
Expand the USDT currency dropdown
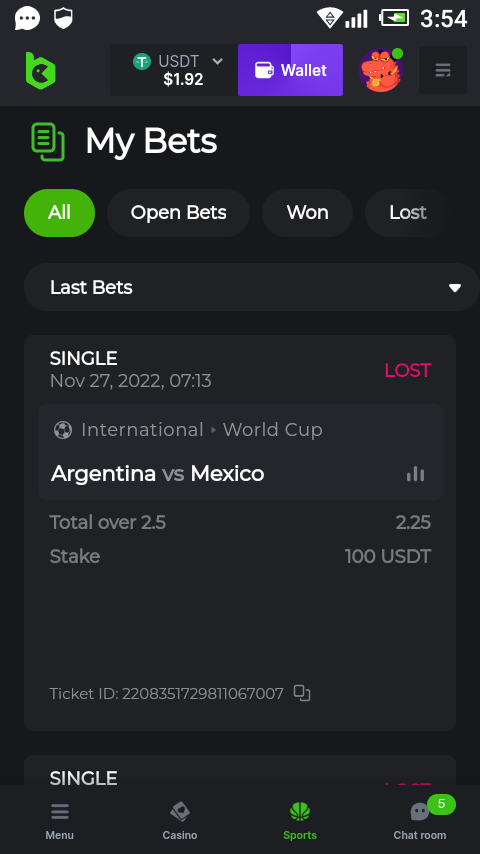click(x=217, y=61)
